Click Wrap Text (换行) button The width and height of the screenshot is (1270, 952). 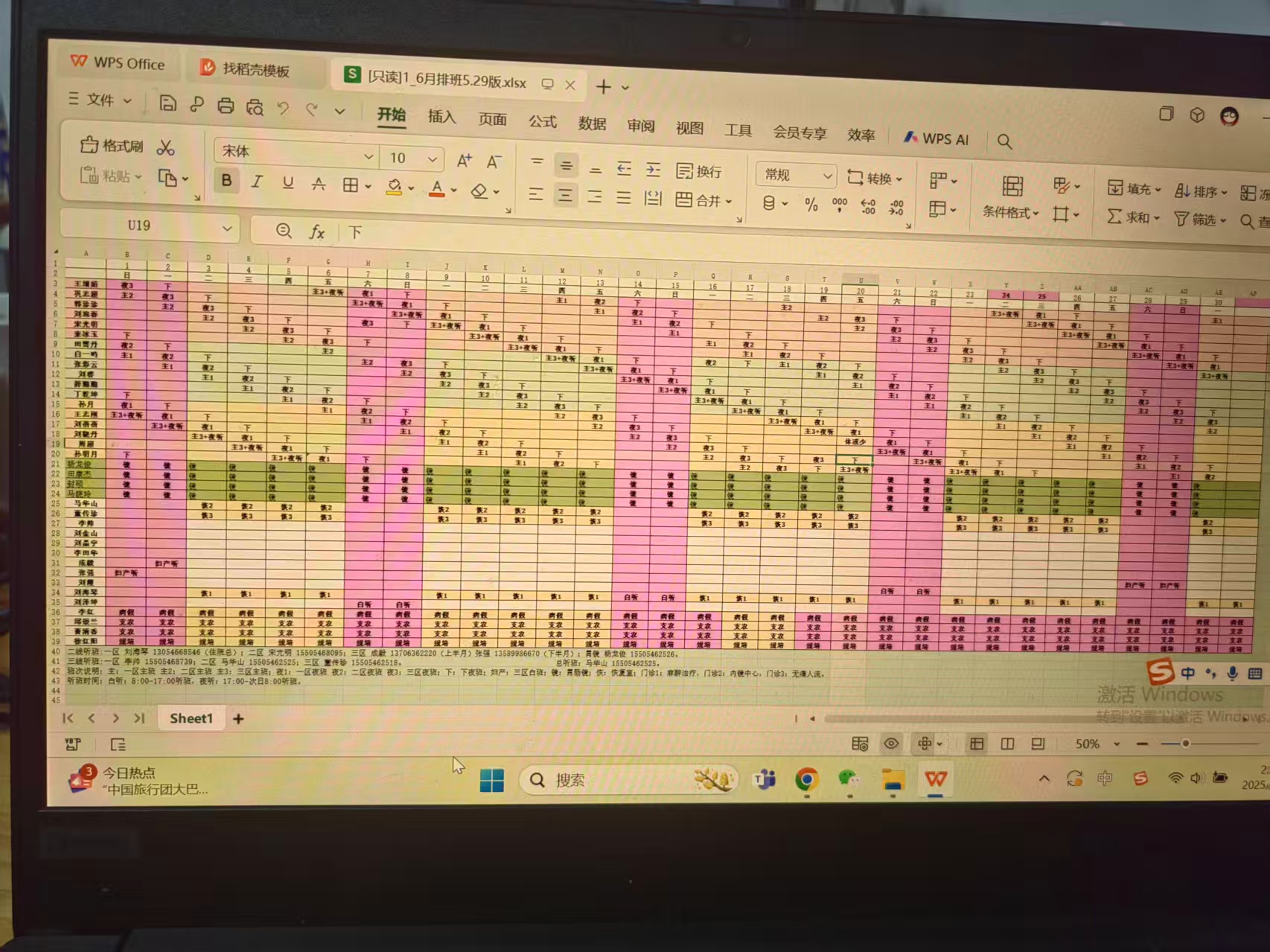click(698, 172)
